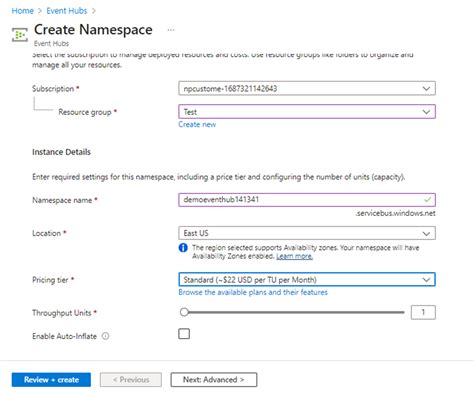Viewport: 474px width, 394px height.
Task: Click the Pricing tier label
Action: tap(50, 280)
